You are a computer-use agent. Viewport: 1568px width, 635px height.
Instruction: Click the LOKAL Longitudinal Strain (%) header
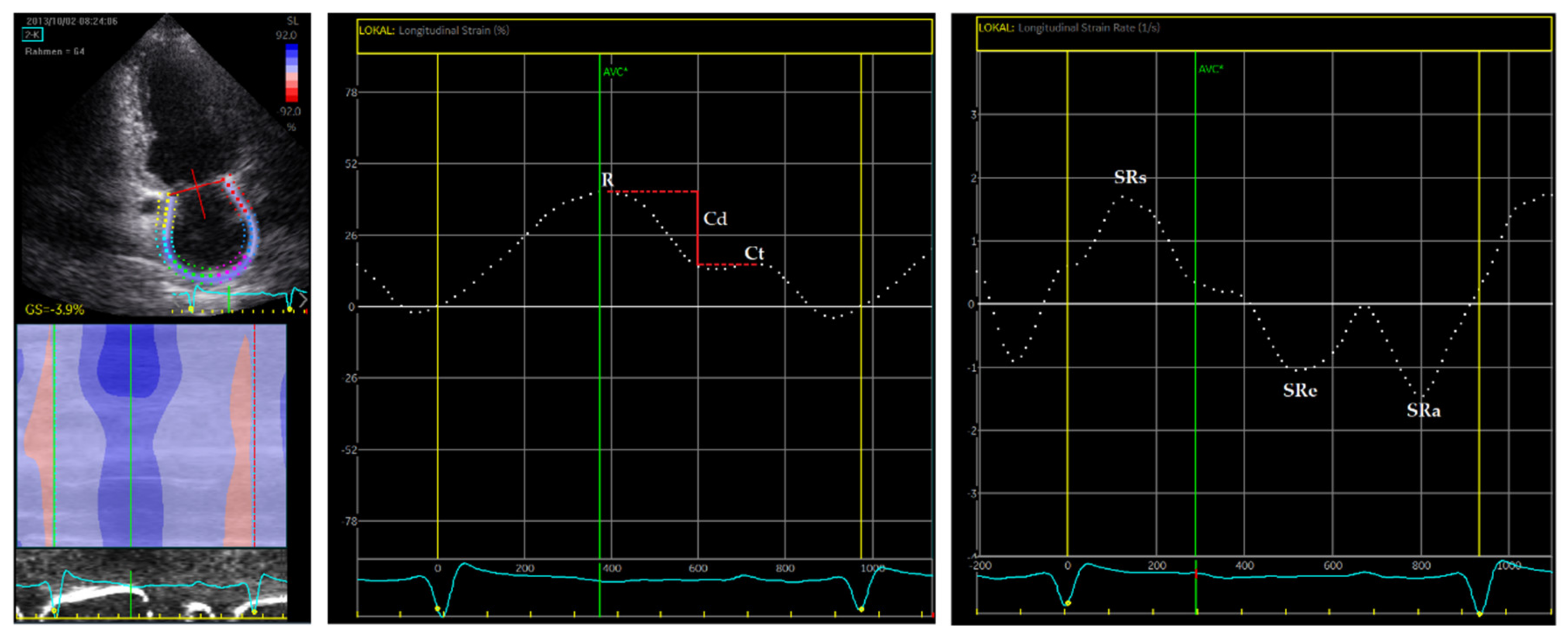click(434, 31)
